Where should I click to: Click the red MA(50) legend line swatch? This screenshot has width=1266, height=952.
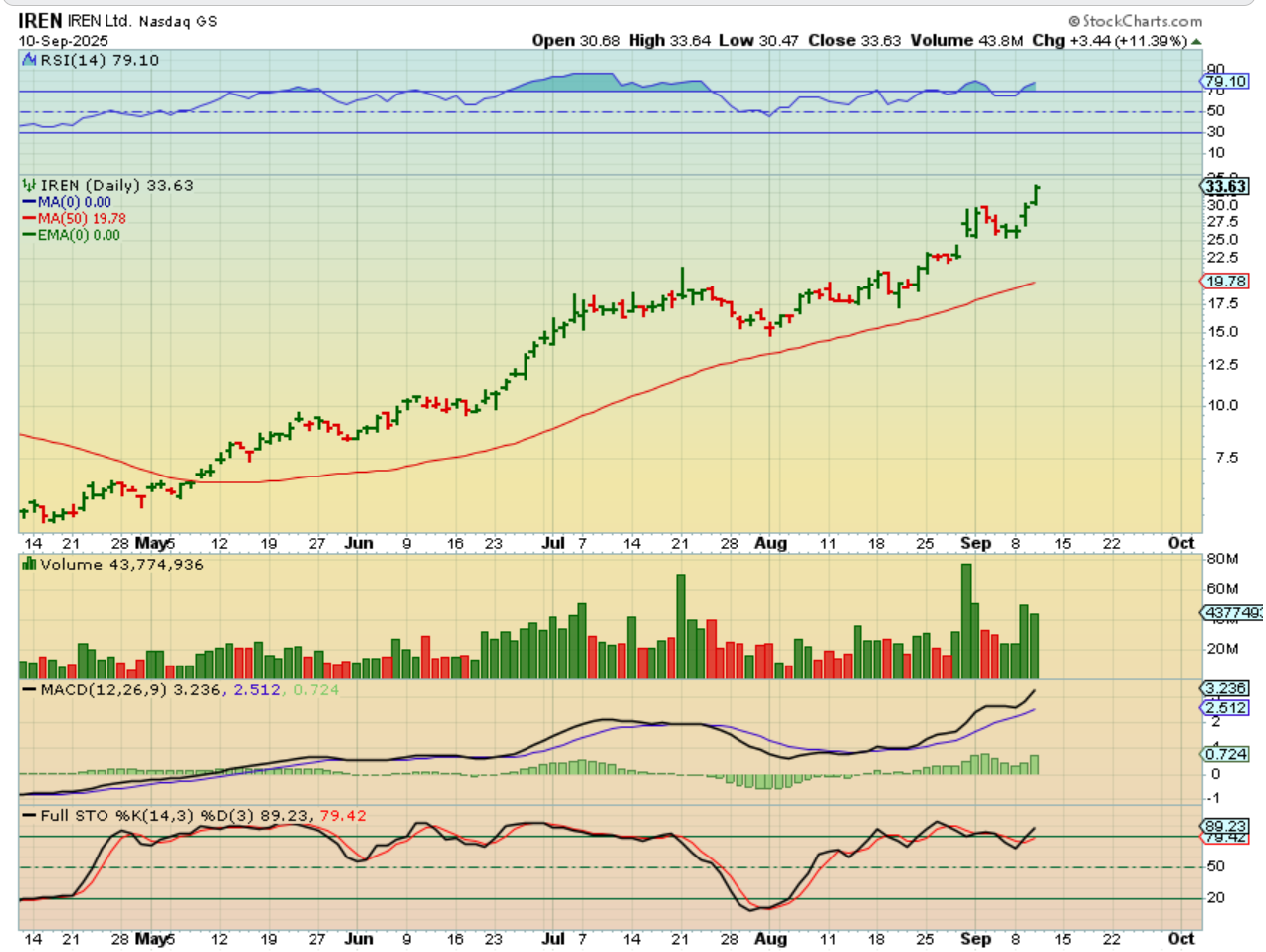click(x=30, y=219)
